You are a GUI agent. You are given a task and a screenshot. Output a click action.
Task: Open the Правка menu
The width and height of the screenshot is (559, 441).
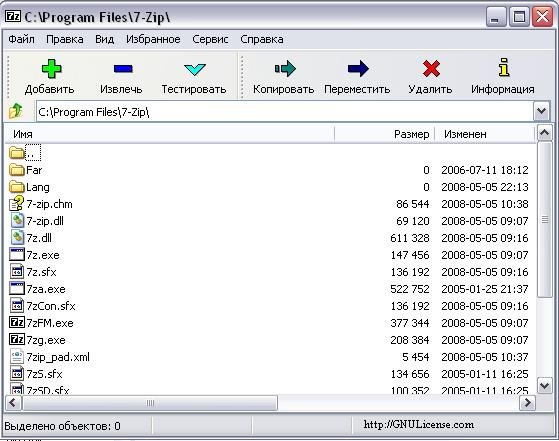[x=65, y=39]
